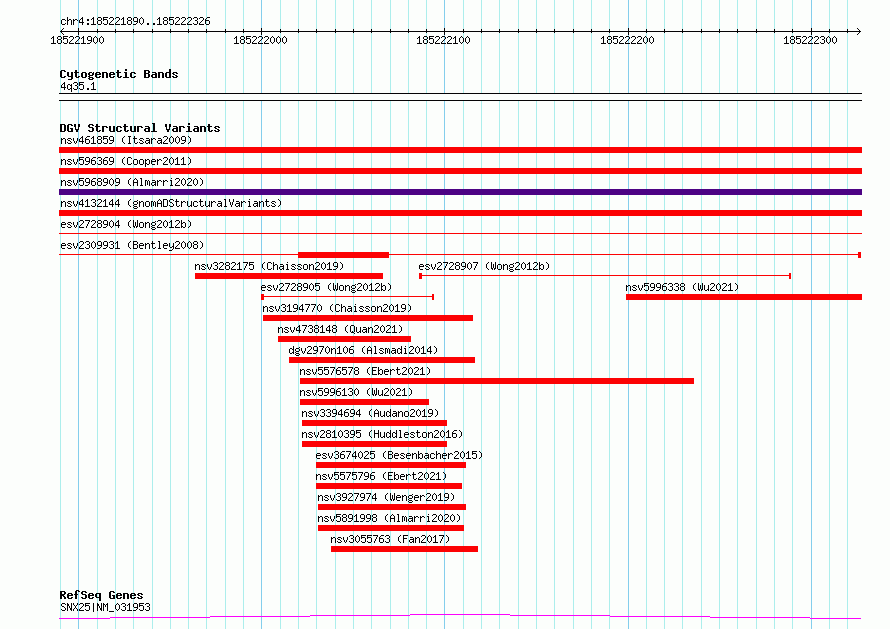
Task: Click ruler position 185221900
Action: 77,40
